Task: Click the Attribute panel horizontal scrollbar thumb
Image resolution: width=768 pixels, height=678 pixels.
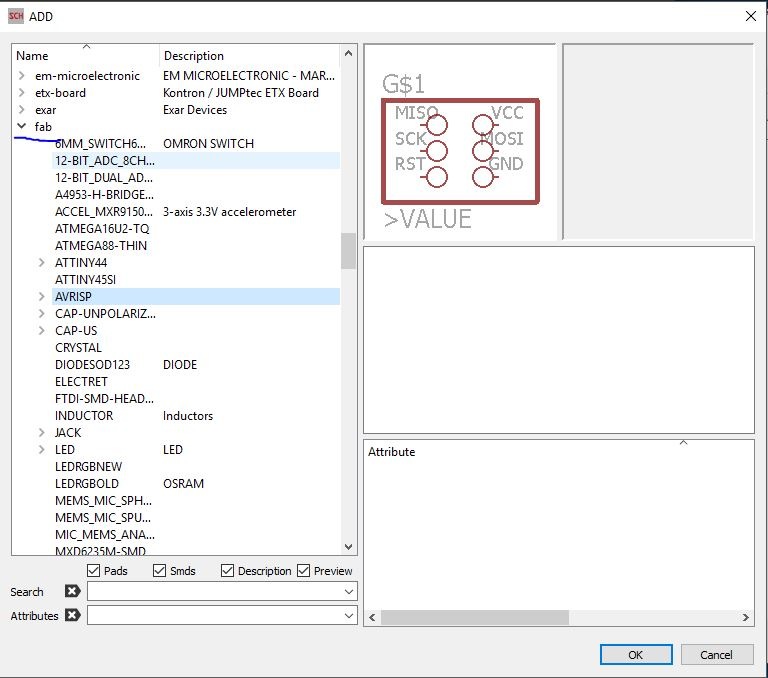Action: (475, 617)
